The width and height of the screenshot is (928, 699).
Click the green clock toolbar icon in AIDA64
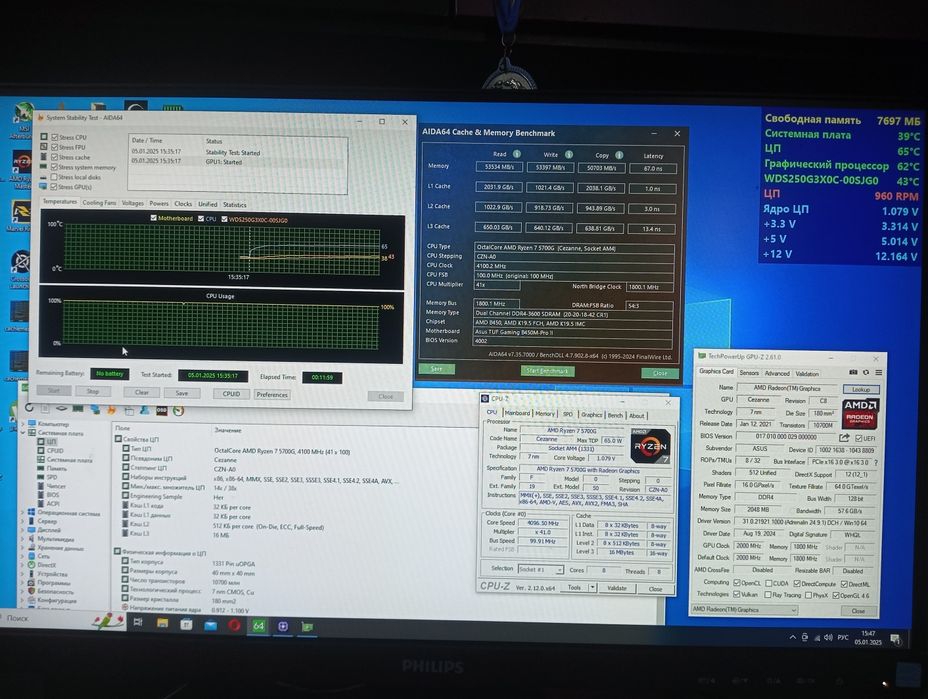178,410
